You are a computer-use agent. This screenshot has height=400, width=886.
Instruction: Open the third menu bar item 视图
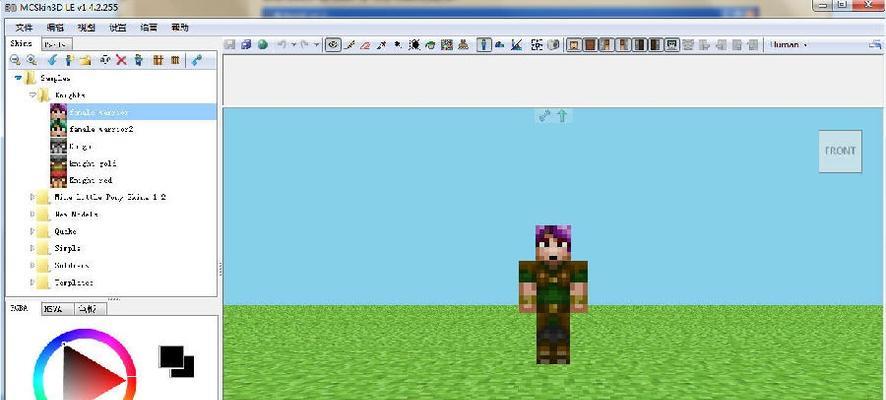click(x=86, y=27)
